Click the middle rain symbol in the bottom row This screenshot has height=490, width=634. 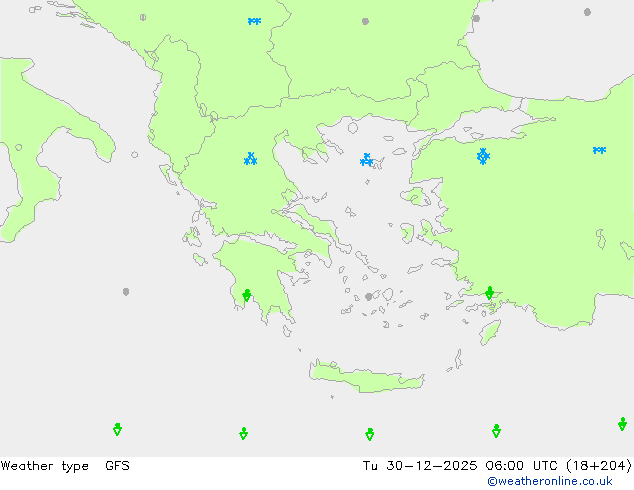370,434
